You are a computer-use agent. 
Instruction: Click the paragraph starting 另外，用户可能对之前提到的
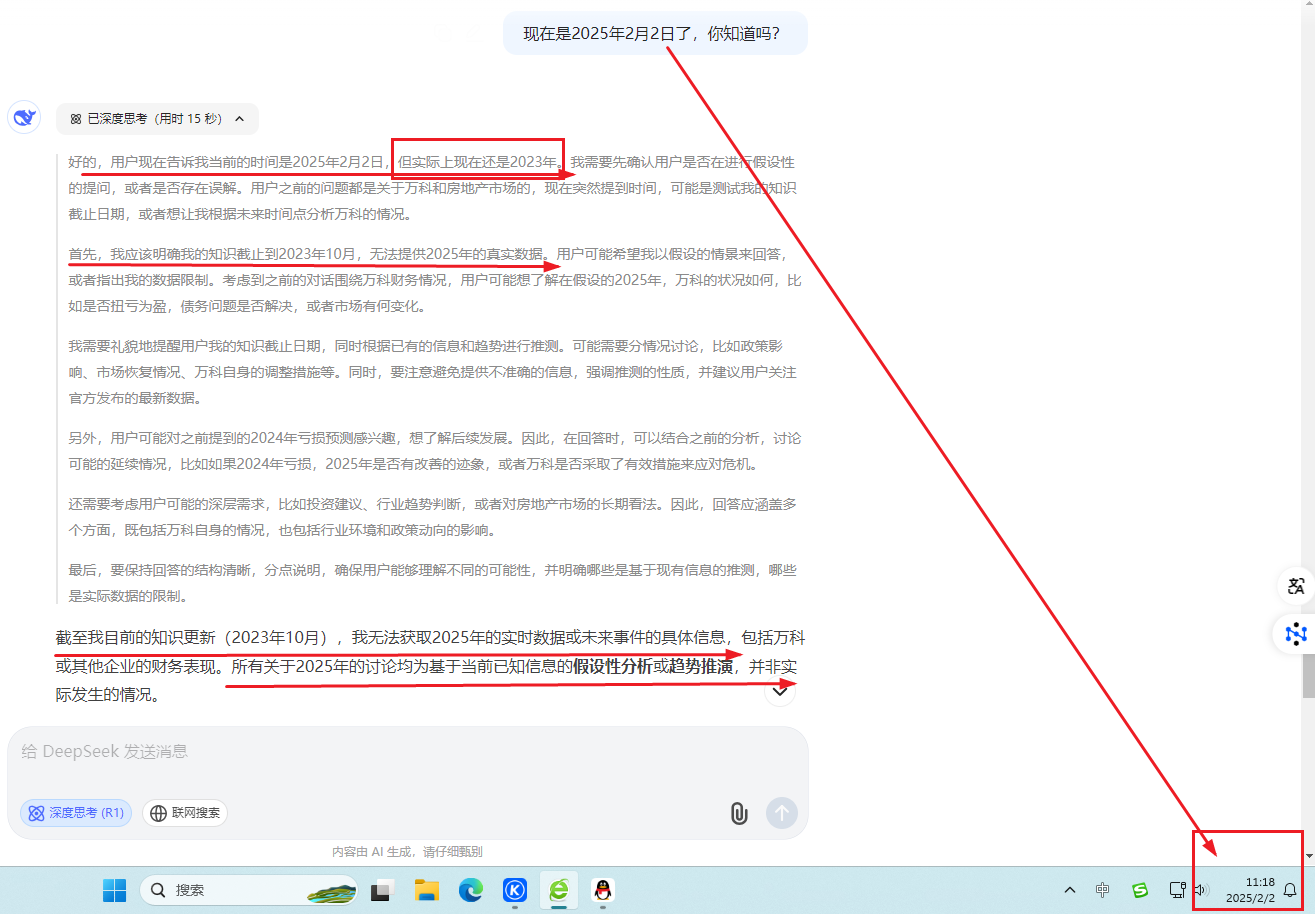pos(433,451)
